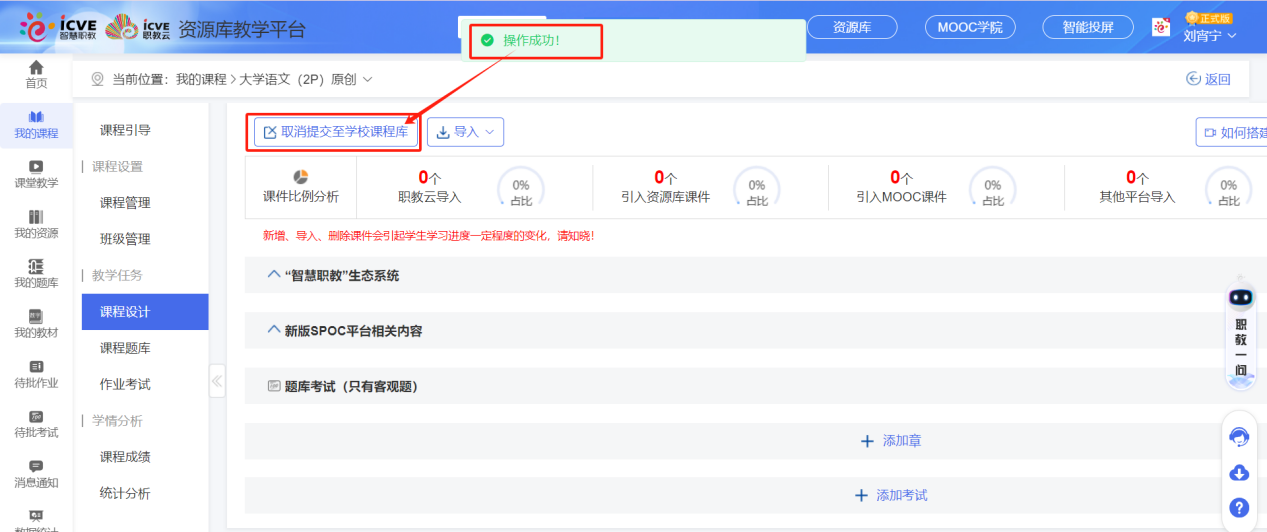Click the 其他平台导入 label
The height and width of the screenshot is (532, 1267).
tap(1137, 197)
